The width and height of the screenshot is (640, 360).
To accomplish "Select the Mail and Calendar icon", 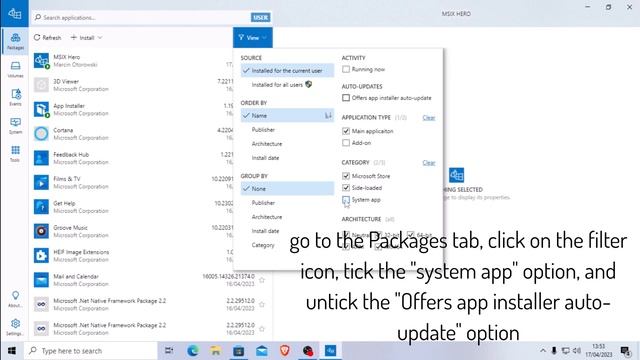I will tap(41, 280).
